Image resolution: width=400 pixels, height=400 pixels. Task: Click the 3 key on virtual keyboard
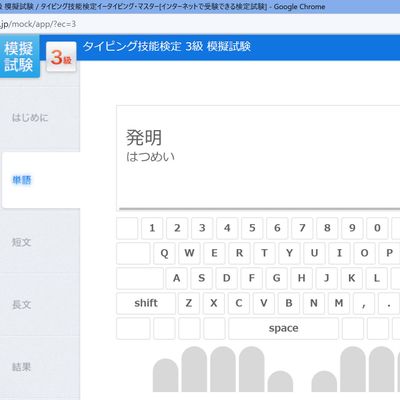202,228
